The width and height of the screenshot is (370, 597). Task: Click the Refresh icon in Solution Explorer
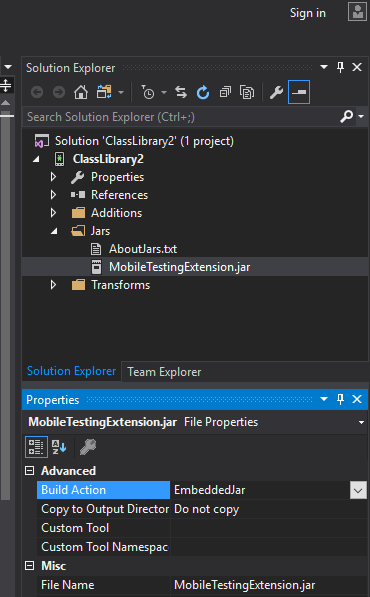point(203,92)
